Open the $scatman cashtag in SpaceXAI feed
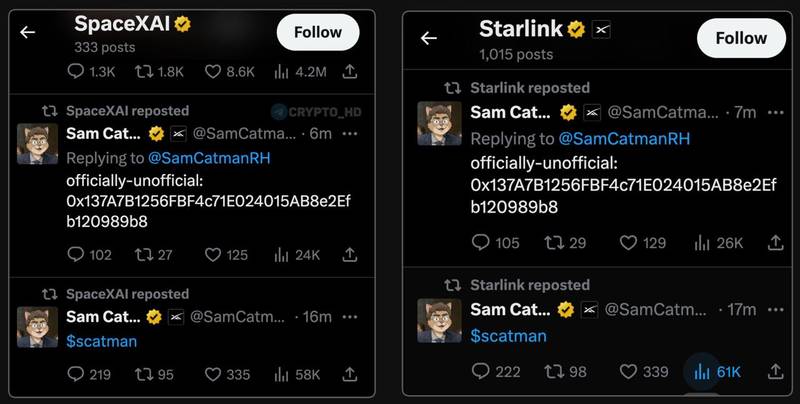Viewport: 800px width, 404px height. 102,341
